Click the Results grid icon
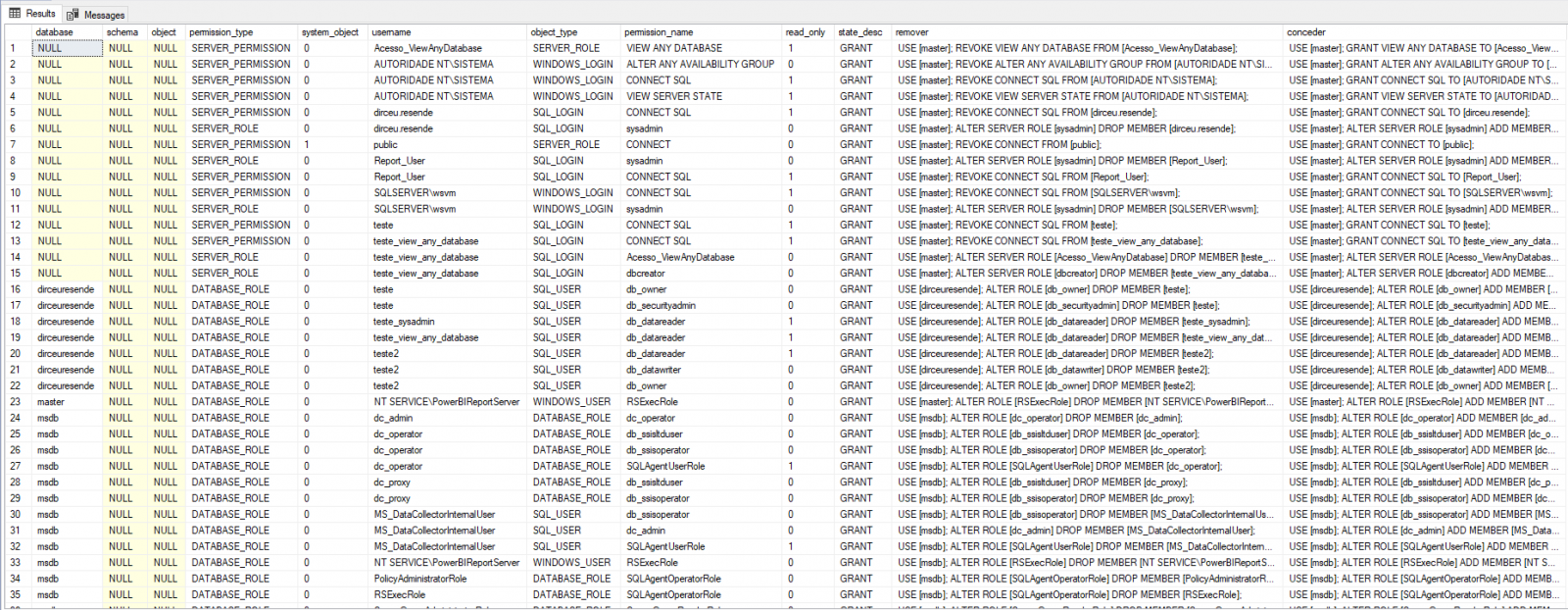Viewport: 1568px width, 610px height. point(15,14)
